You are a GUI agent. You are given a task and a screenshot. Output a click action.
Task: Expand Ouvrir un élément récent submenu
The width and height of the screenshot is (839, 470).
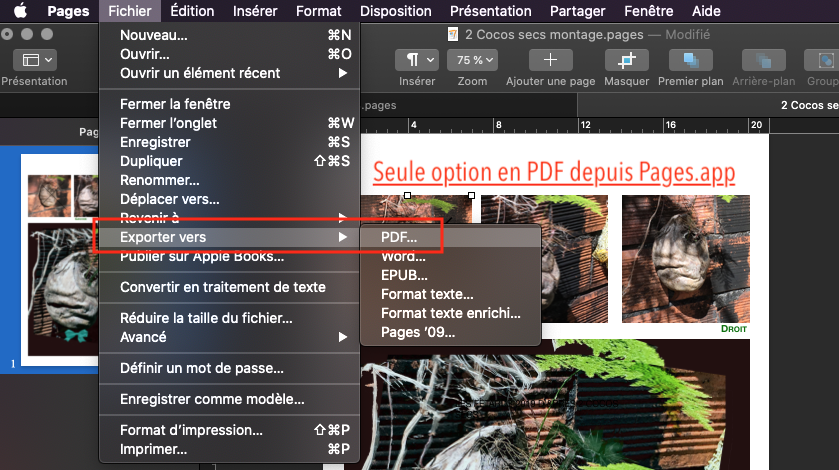[230, 73]
